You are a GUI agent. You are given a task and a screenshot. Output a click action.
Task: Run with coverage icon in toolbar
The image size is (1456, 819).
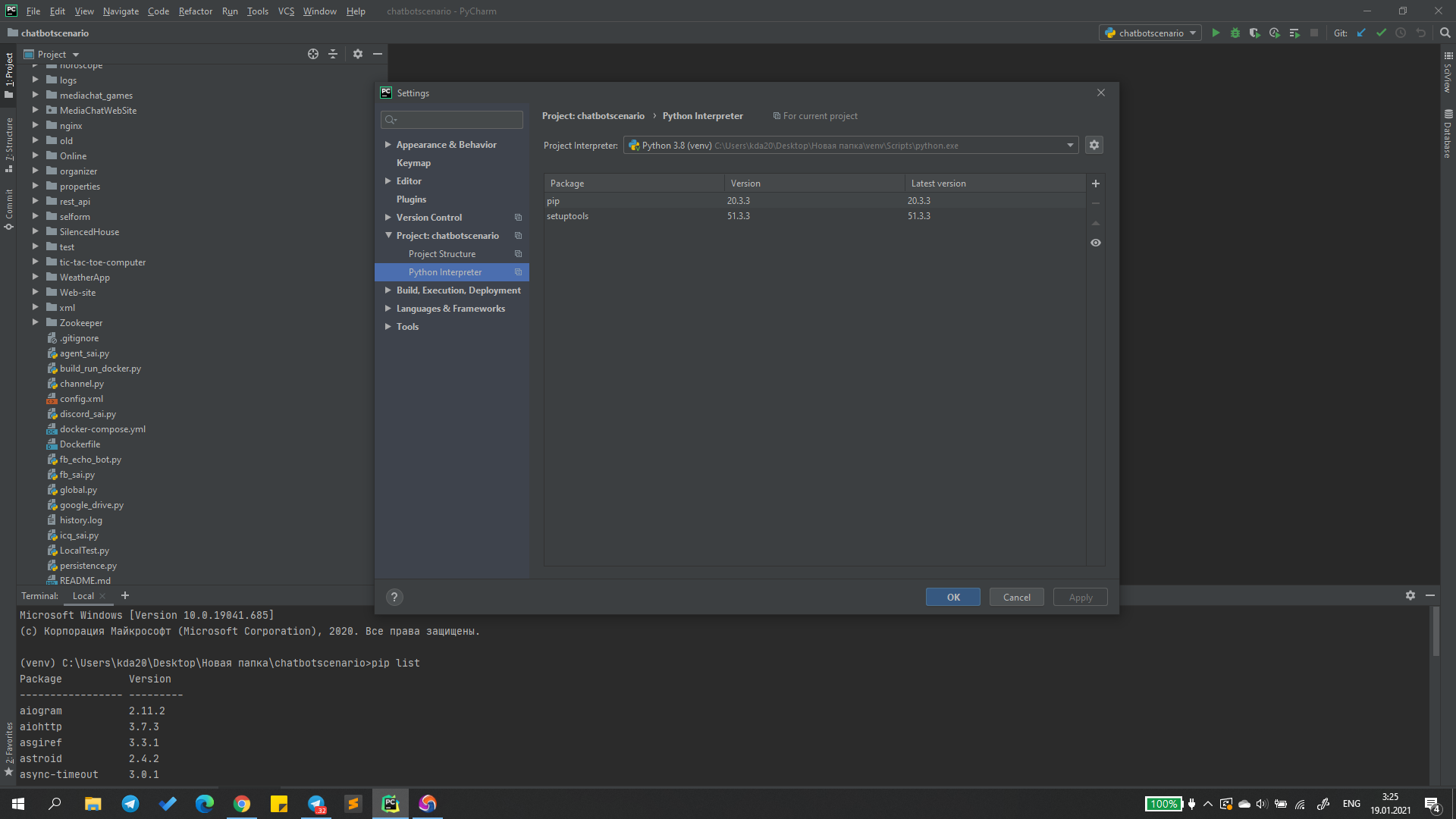(x=1255, y=33)
